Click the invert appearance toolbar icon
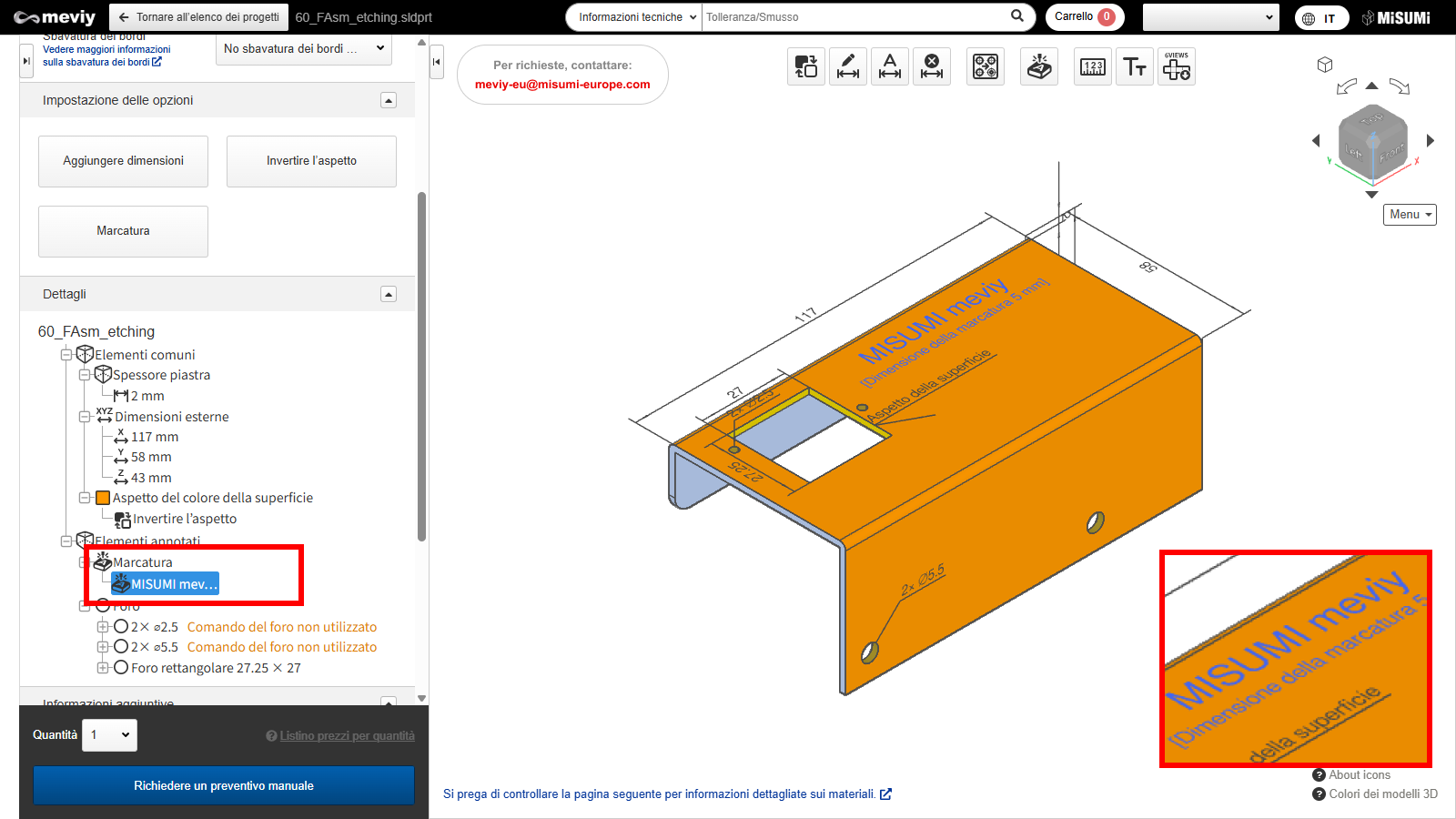The height and width of the screenshot is (819, 1456). point(806,66)
